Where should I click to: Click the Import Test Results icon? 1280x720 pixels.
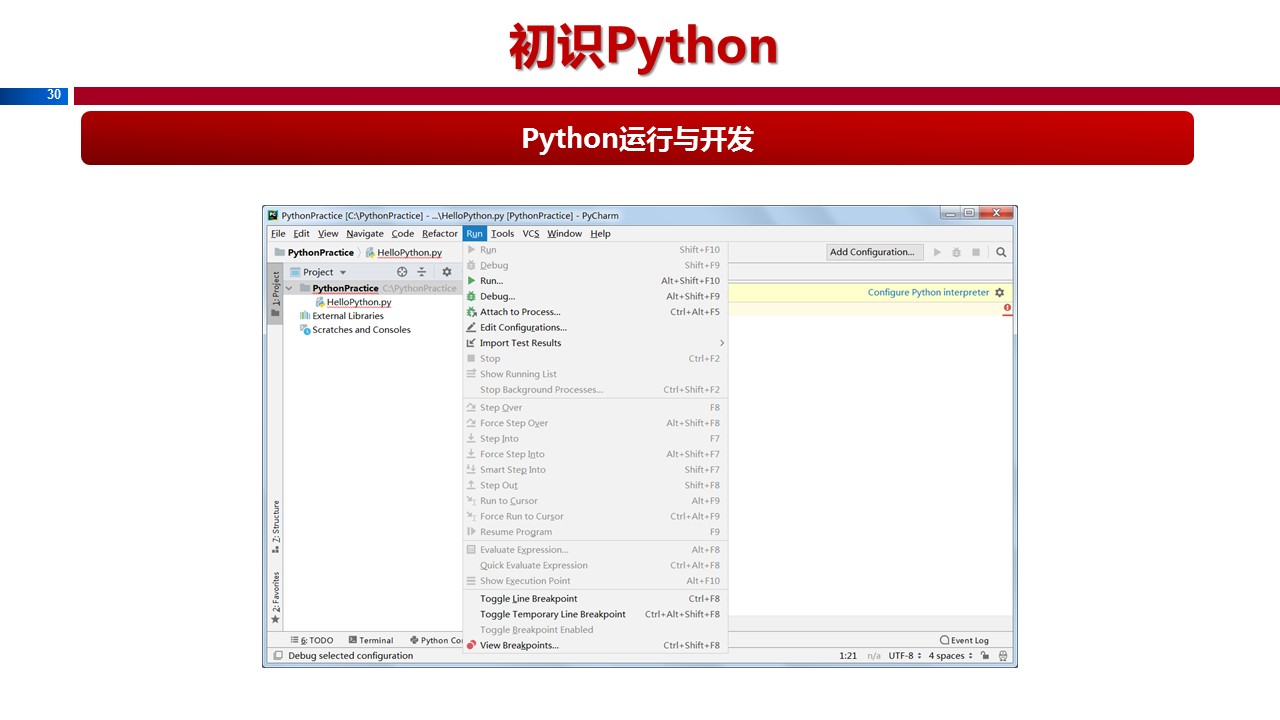471,343
